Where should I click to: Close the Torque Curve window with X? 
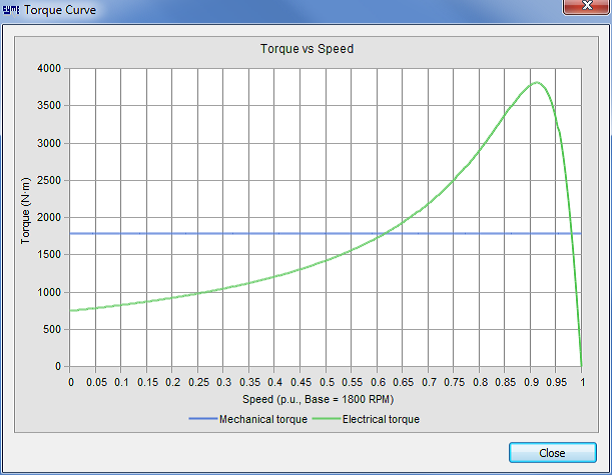[587, 6]
